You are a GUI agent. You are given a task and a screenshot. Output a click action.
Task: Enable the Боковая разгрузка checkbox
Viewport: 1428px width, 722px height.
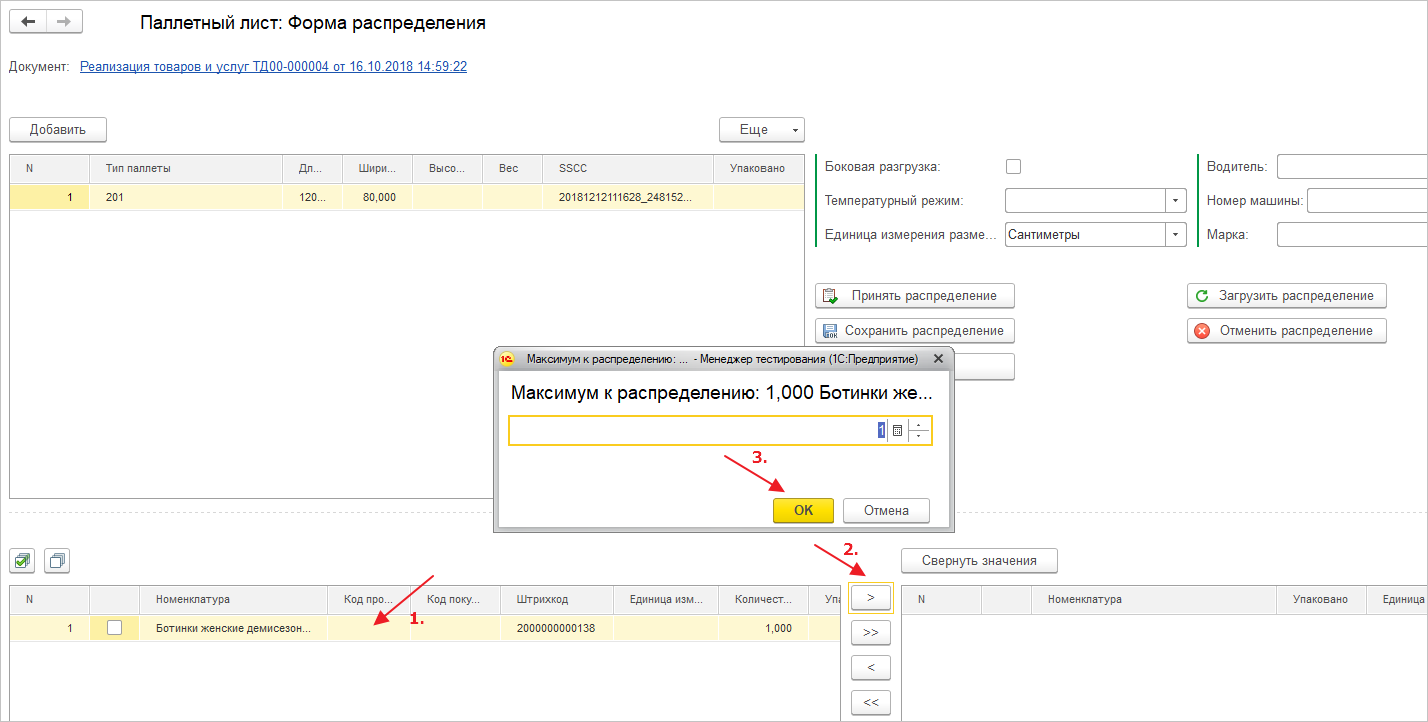[x=1014, y=167]
